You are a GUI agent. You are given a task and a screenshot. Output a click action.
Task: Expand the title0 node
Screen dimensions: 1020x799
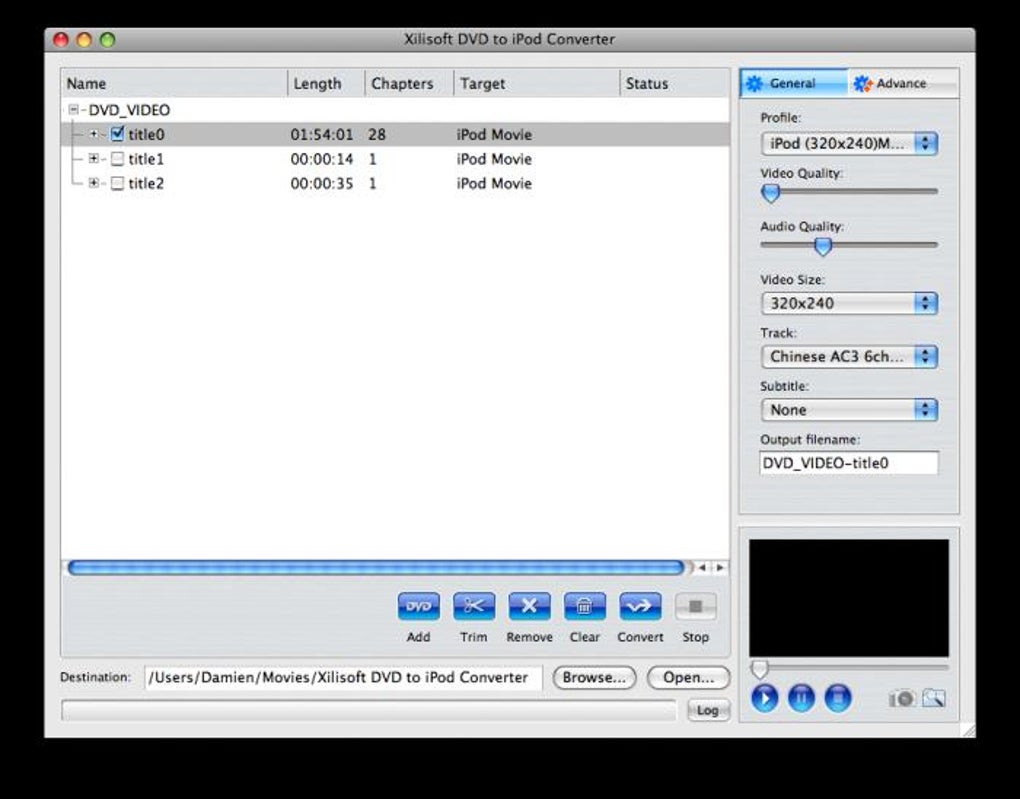(x=94, y=134)
